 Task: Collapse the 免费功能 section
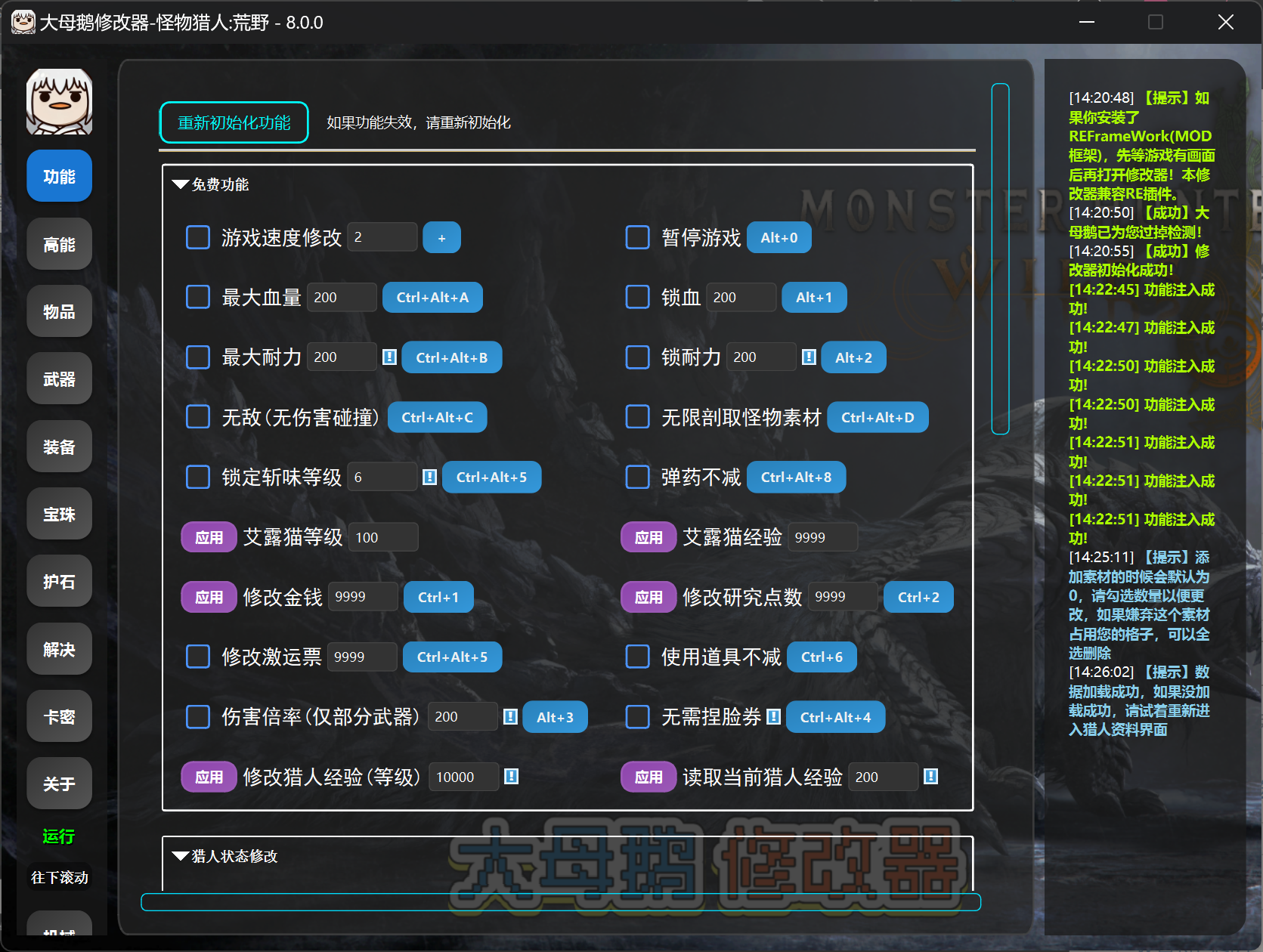click(180, 184)
